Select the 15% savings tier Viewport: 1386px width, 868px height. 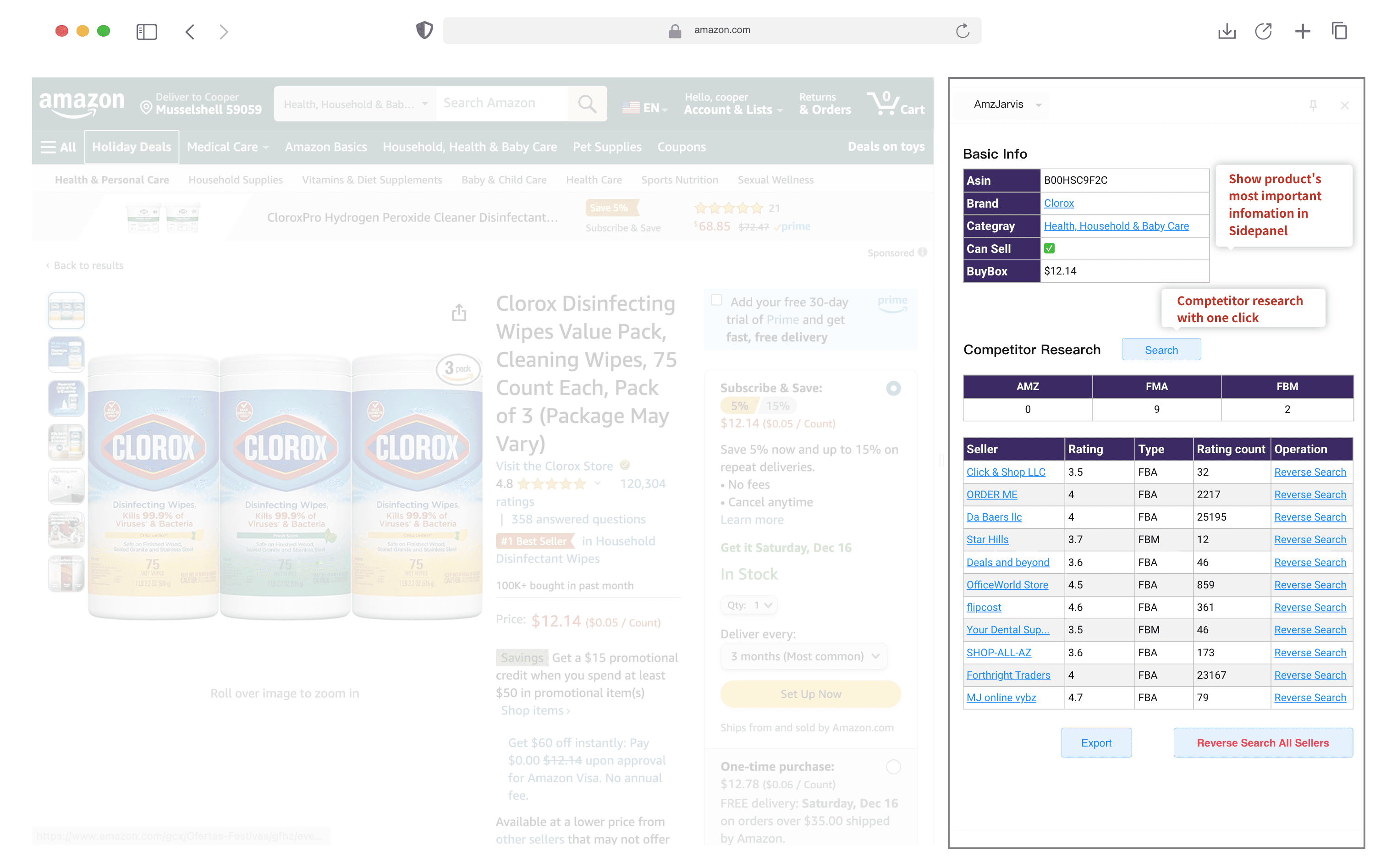(777, 406)
